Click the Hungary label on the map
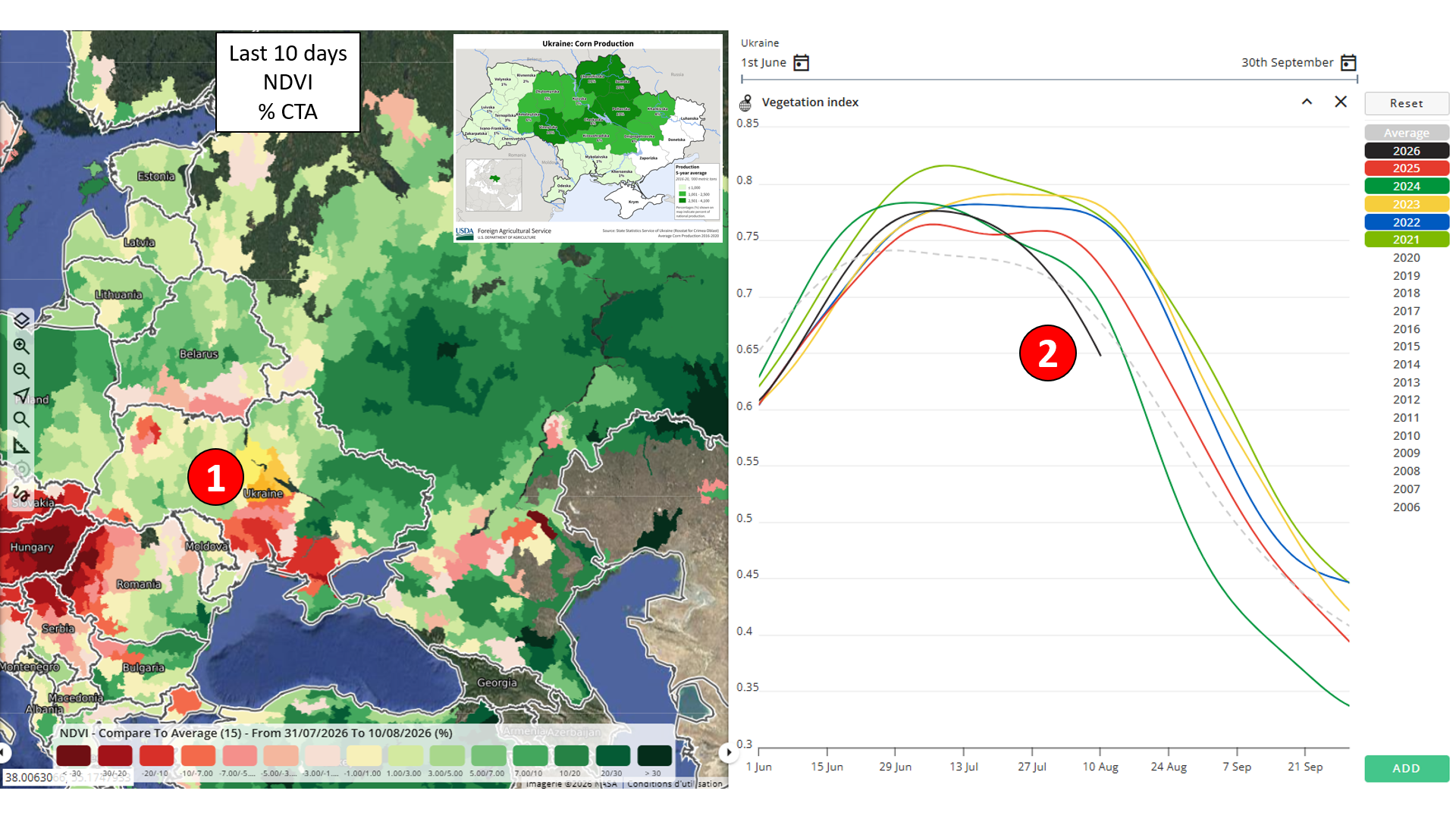The image size is (1456, 819). 32,548
